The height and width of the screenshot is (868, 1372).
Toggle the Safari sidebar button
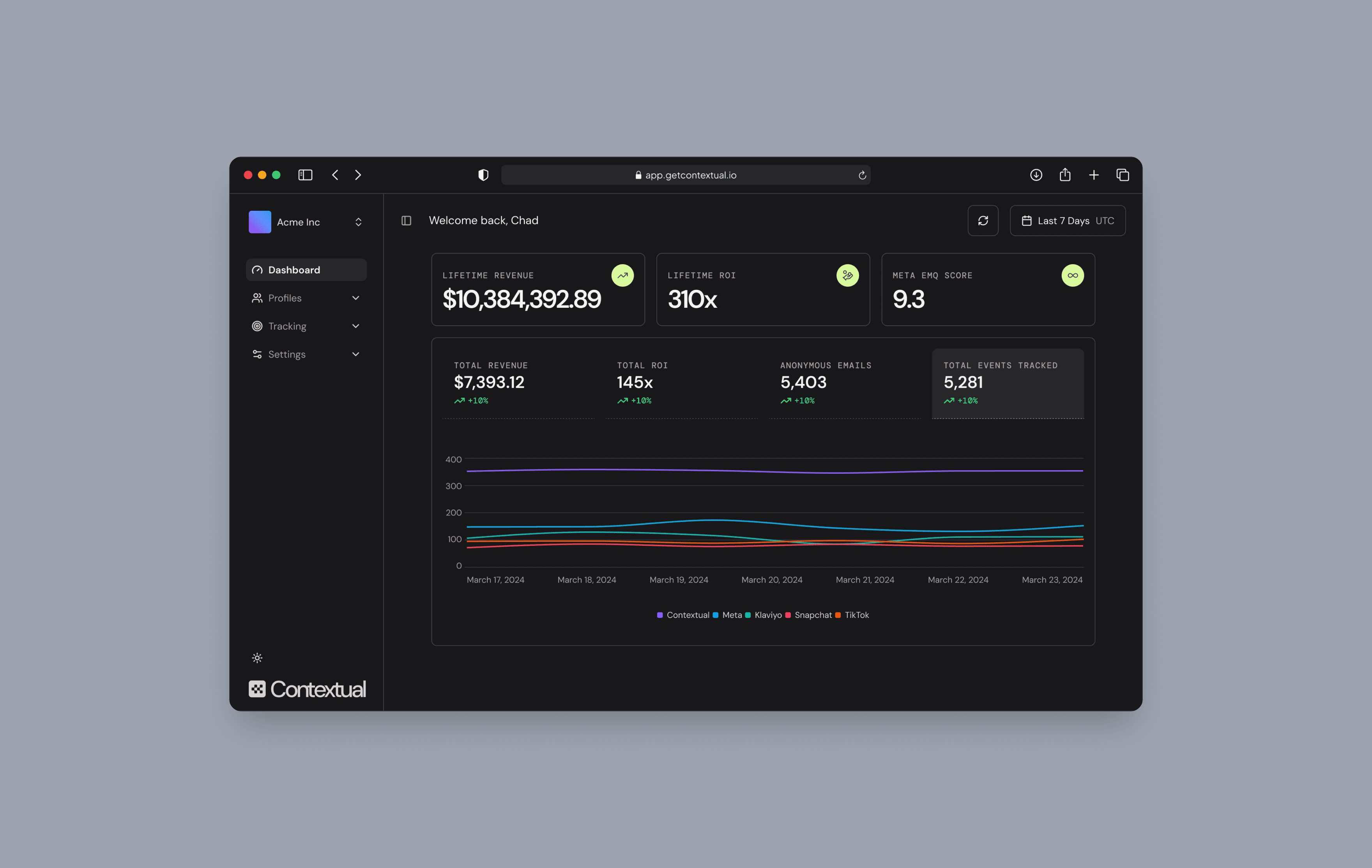tap(306, 175)
